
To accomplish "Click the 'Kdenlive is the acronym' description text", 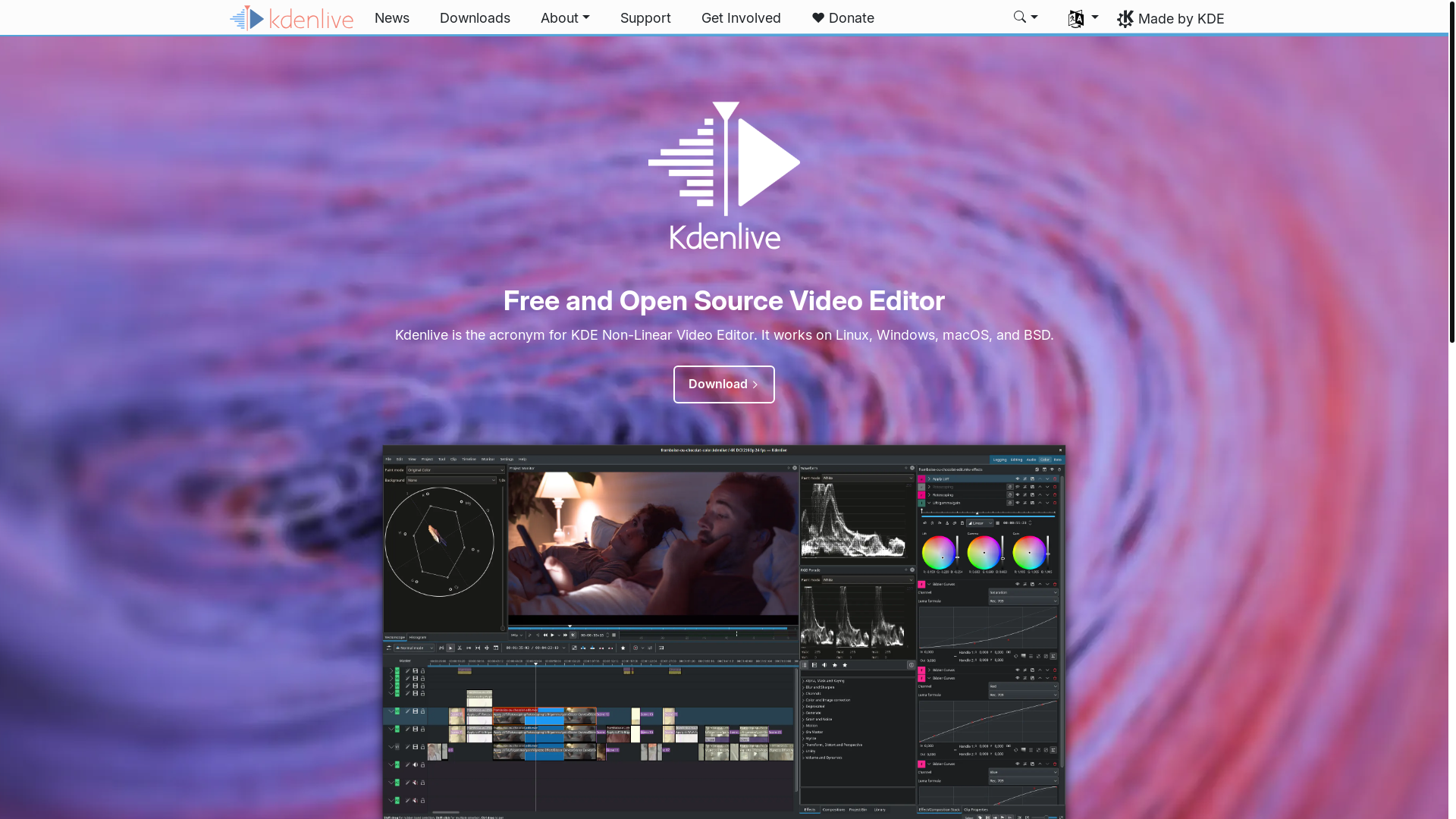I will (x=724, y=335).
